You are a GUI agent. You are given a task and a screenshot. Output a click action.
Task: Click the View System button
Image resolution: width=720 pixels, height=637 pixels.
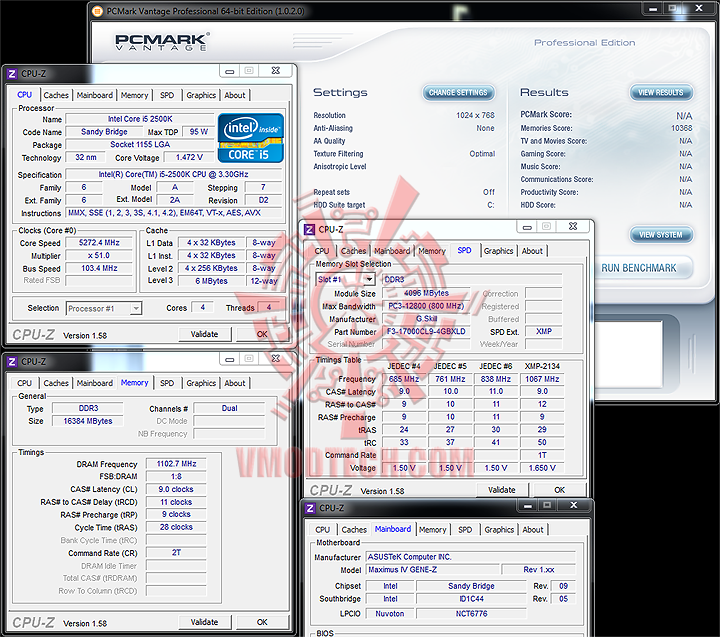coord(661,235)
